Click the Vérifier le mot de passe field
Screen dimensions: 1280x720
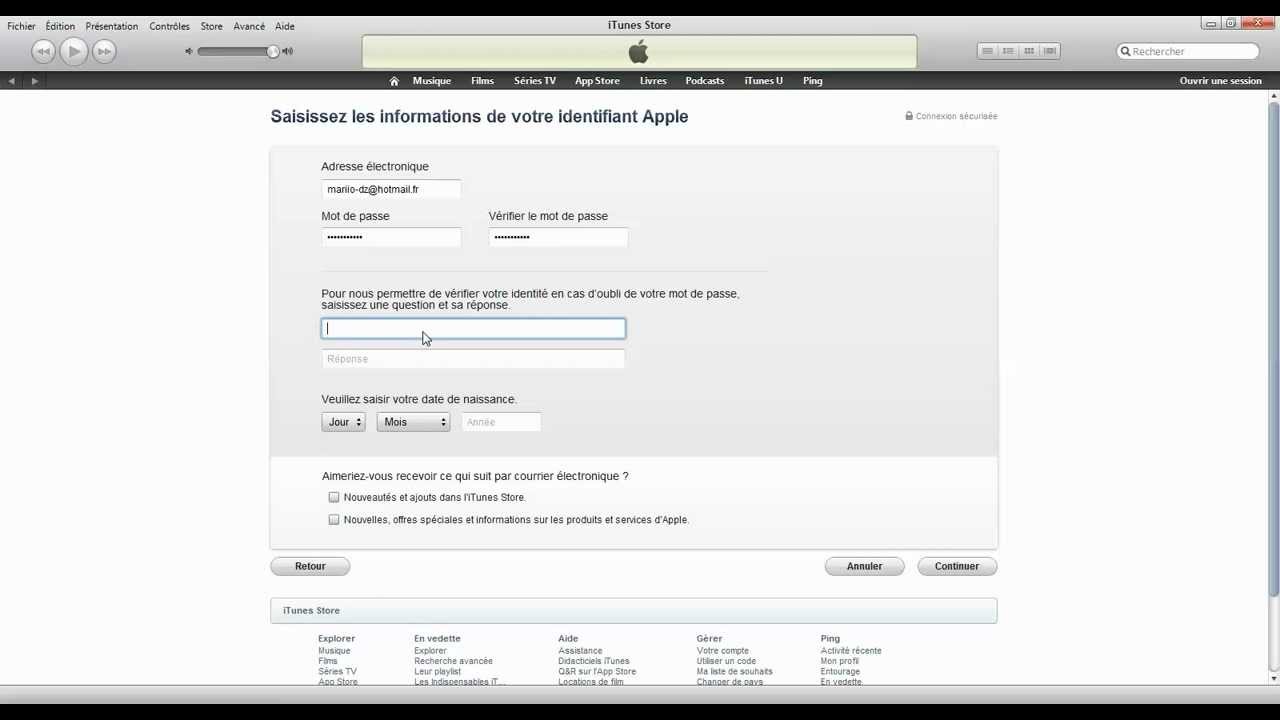(558, 237)
